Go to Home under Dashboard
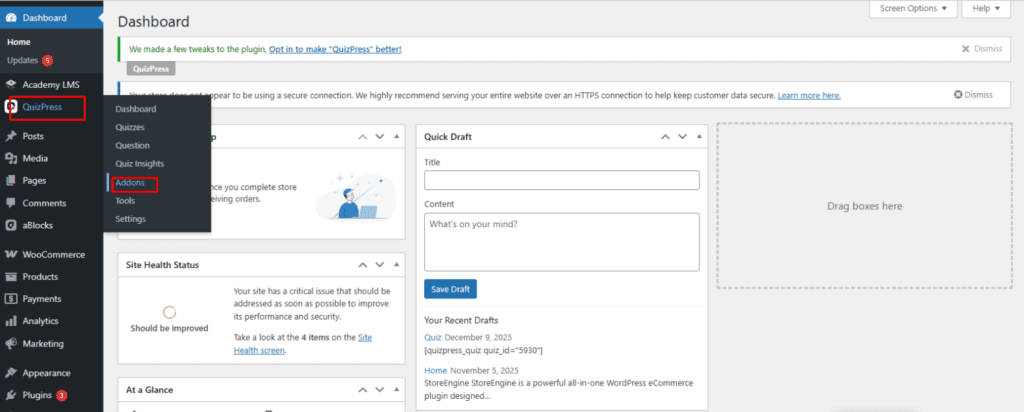 tap(19, 42)
